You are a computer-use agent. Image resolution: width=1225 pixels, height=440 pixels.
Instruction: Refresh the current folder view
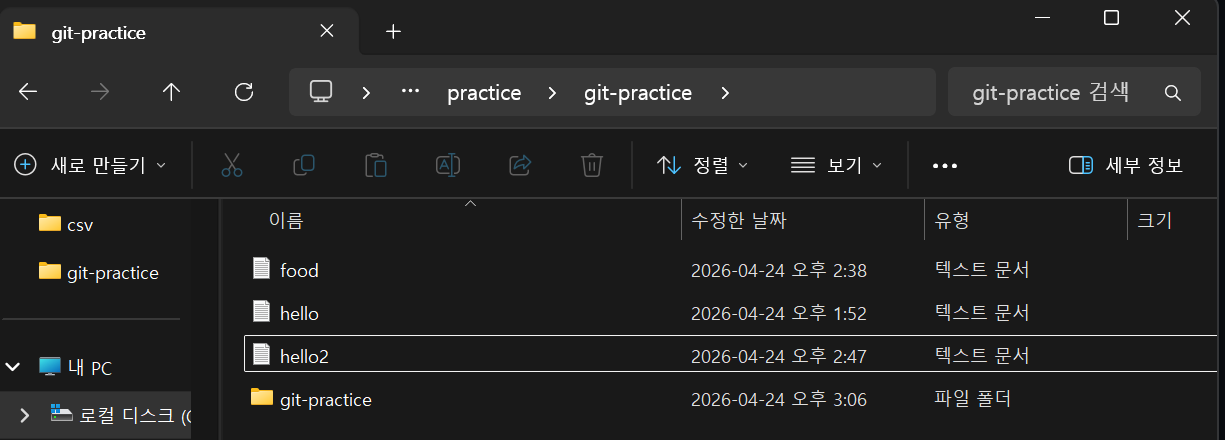(x=243, y=92)
